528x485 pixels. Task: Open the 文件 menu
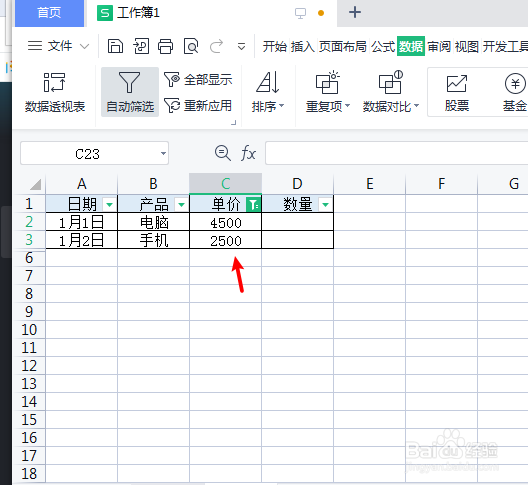(x=60, y=46)
